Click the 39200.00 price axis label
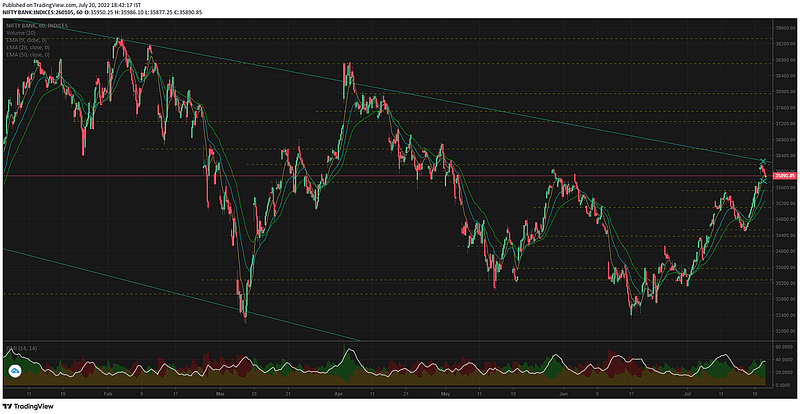The image size is (800, 414). point(785,44)
